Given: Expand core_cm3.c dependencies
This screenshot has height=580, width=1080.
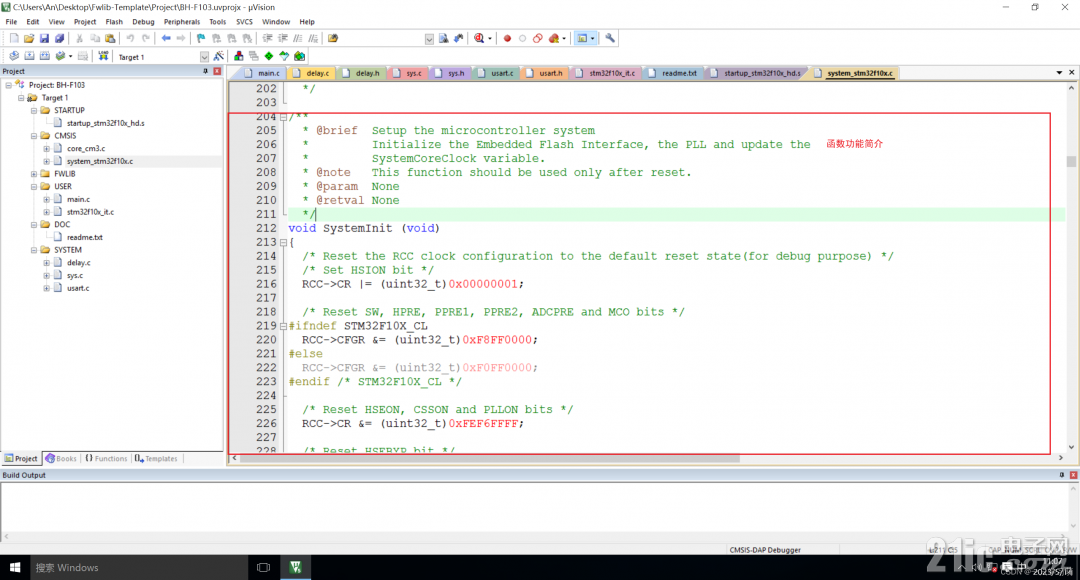Looking at the screenshot, I should (x=46, y=148).
